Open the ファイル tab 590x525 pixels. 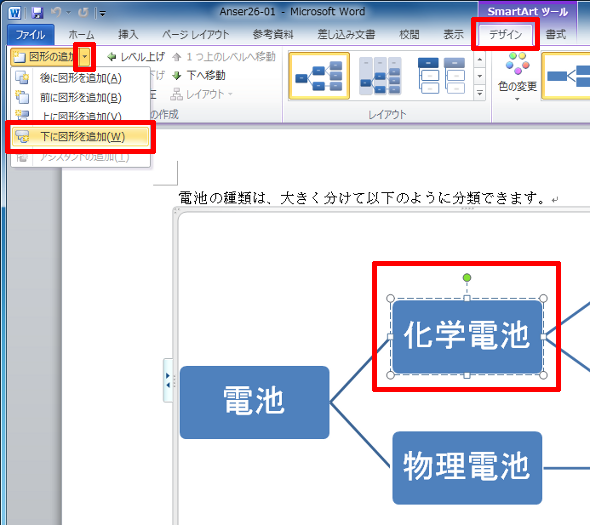[x=30, y=35]
